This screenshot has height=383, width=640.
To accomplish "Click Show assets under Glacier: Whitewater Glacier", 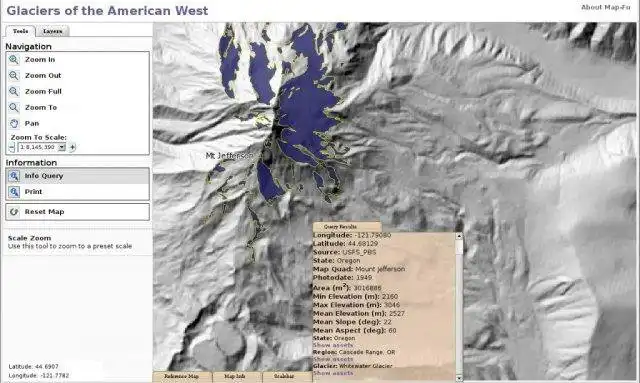I will tap(333, 373).
